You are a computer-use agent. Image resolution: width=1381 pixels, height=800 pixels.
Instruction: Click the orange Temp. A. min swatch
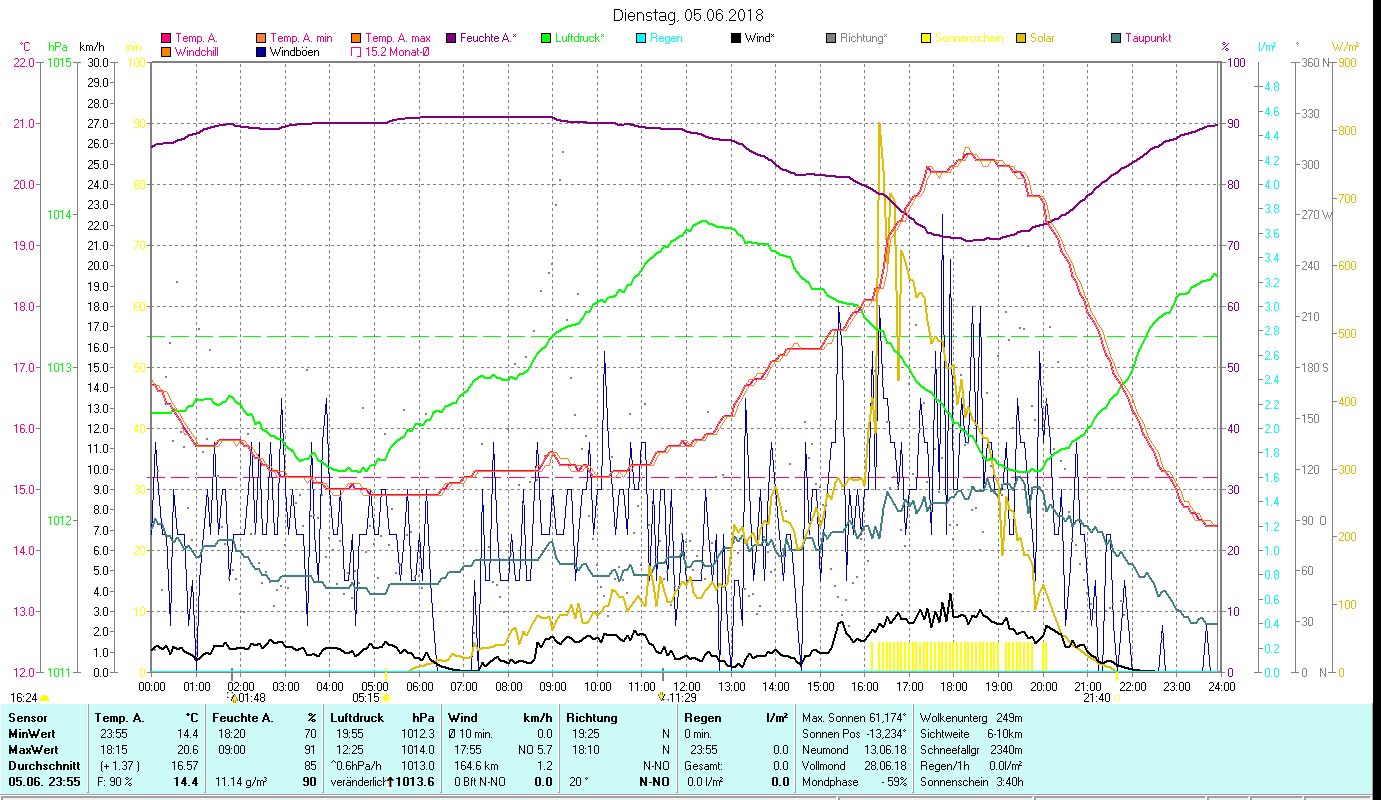tap(260, 38)
